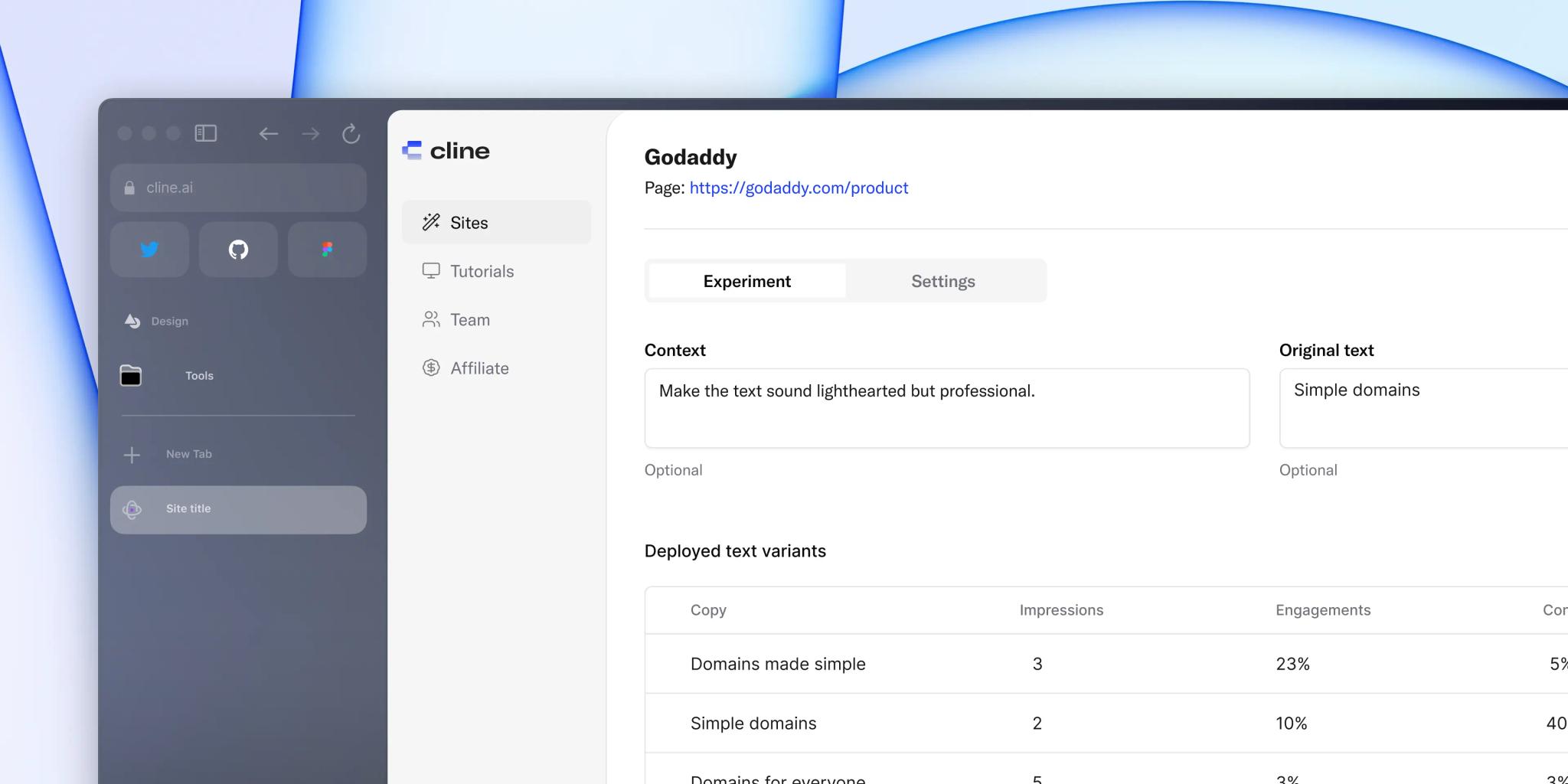Click the 'Deployed text variants' heading

click(735, 551)
